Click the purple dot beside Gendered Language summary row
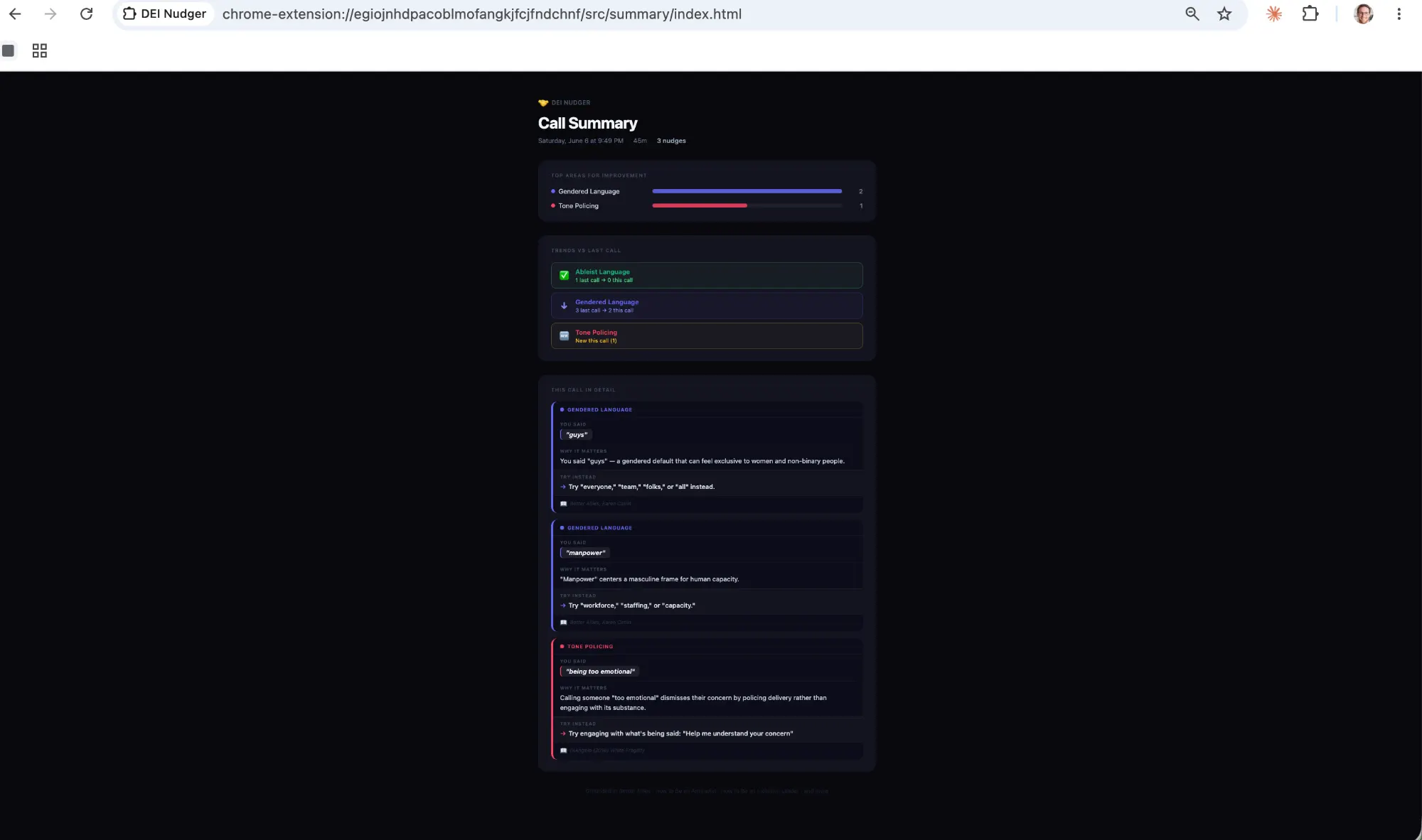 coord(553,192)
